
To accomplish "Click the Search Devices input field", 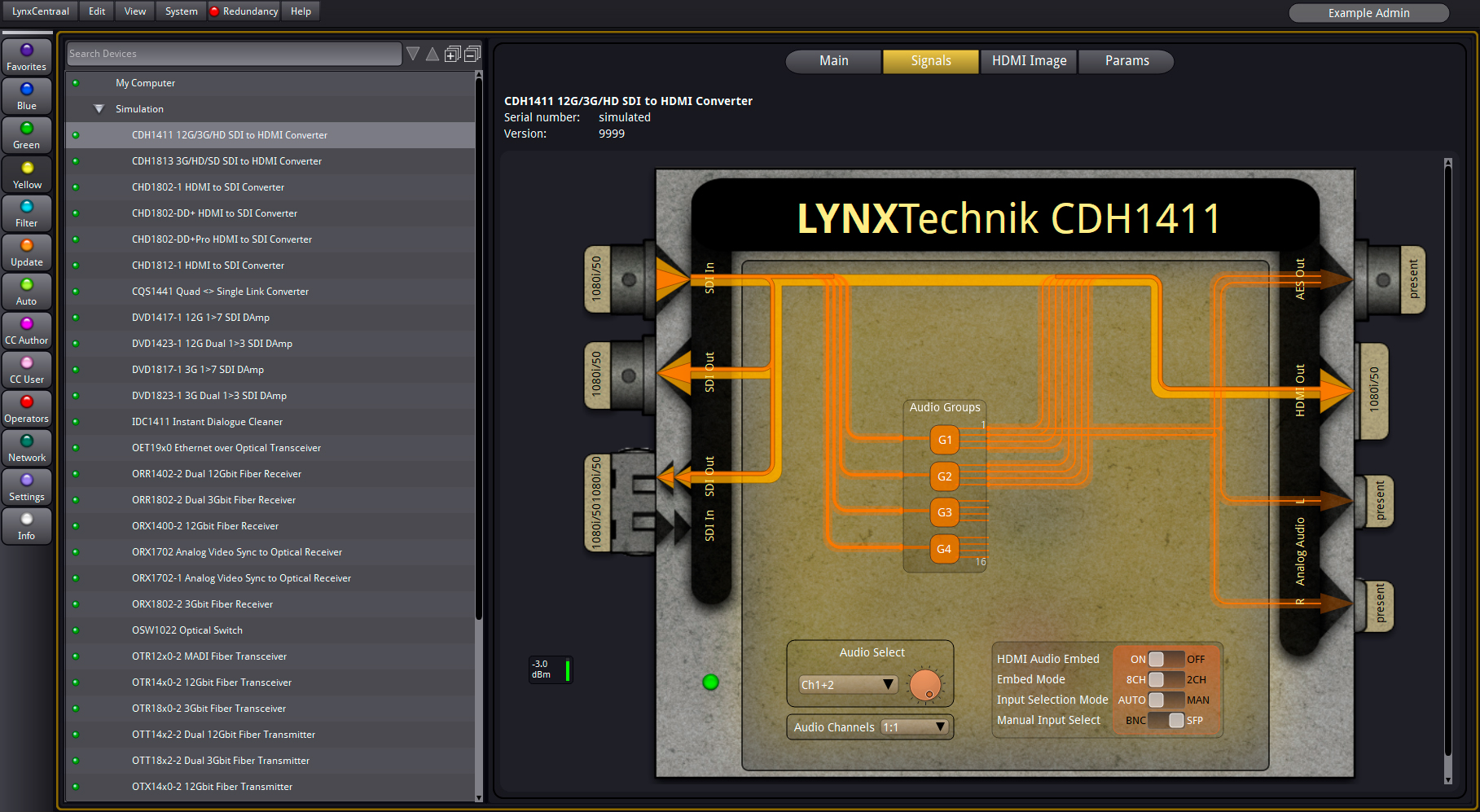I will pyautogui.click(x=235, y=54).
